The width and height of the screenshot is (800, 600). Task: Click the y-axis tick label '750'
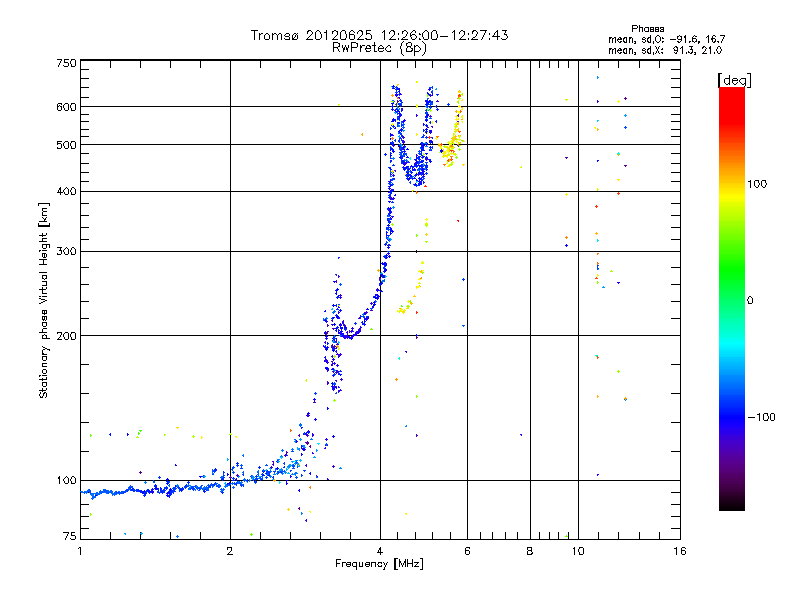[66, 63]
